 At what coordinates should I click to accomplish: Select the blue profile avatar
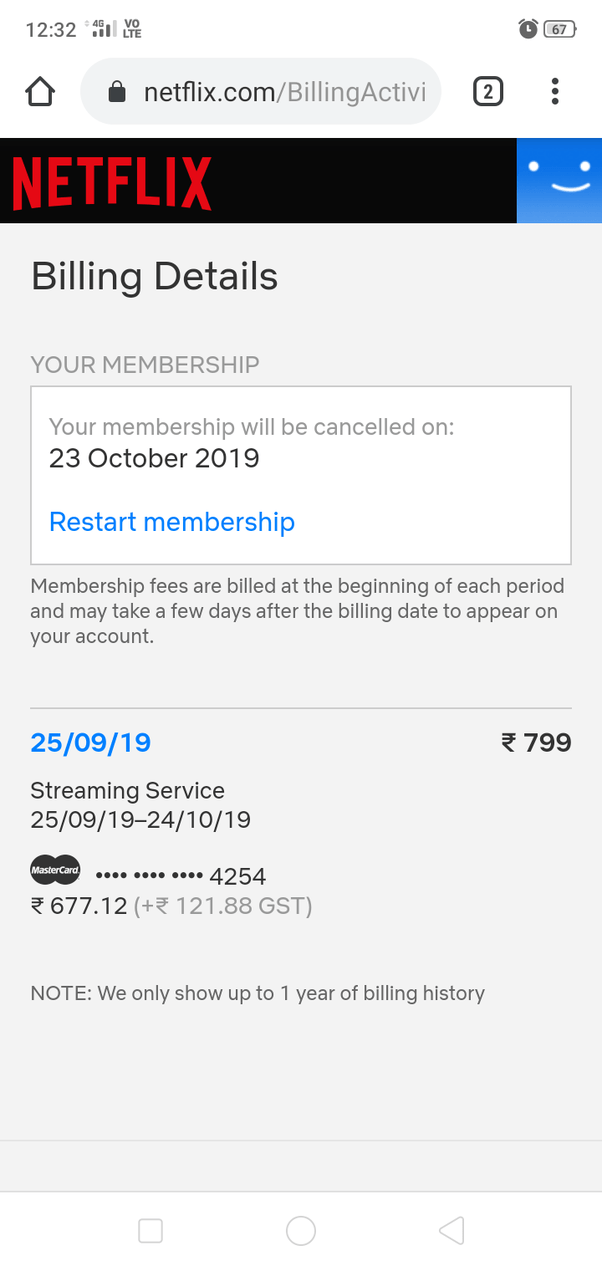point(559,181)
